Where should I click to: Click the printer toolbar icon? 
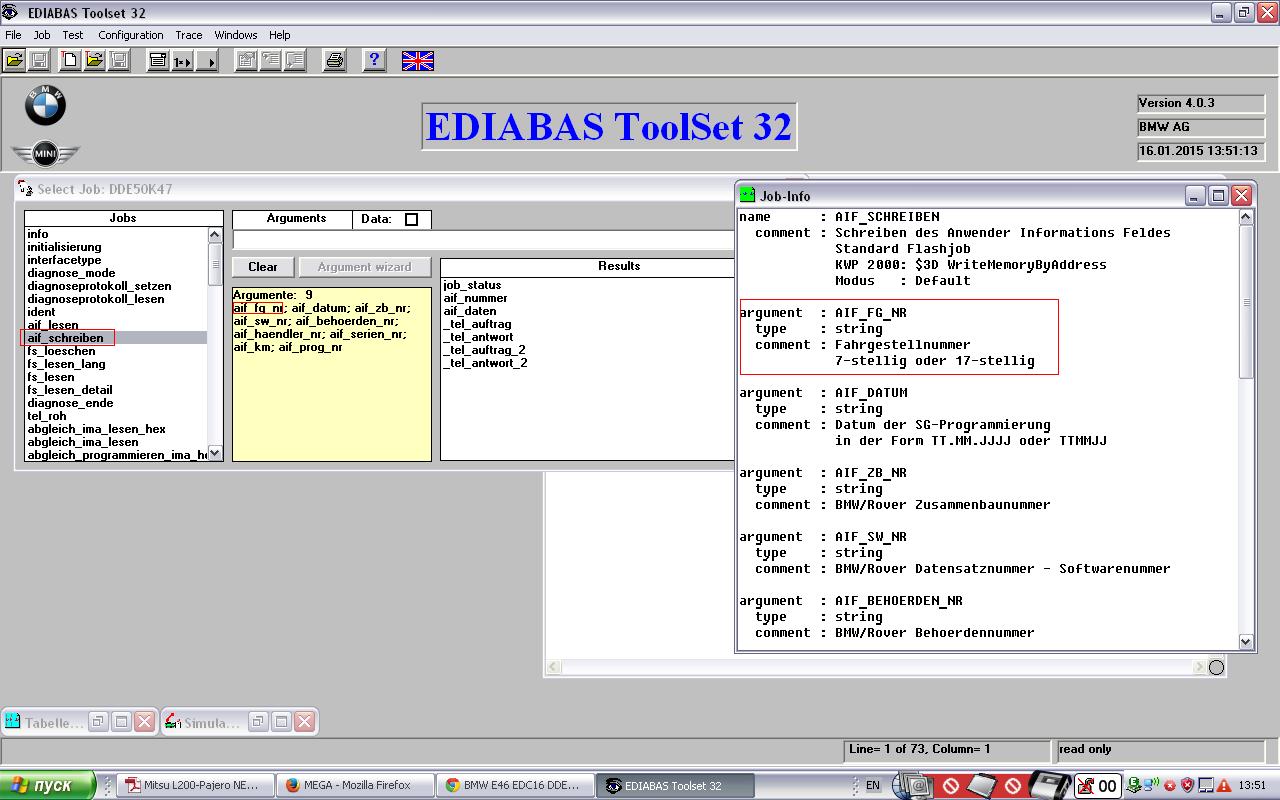[x=335, y=61]
